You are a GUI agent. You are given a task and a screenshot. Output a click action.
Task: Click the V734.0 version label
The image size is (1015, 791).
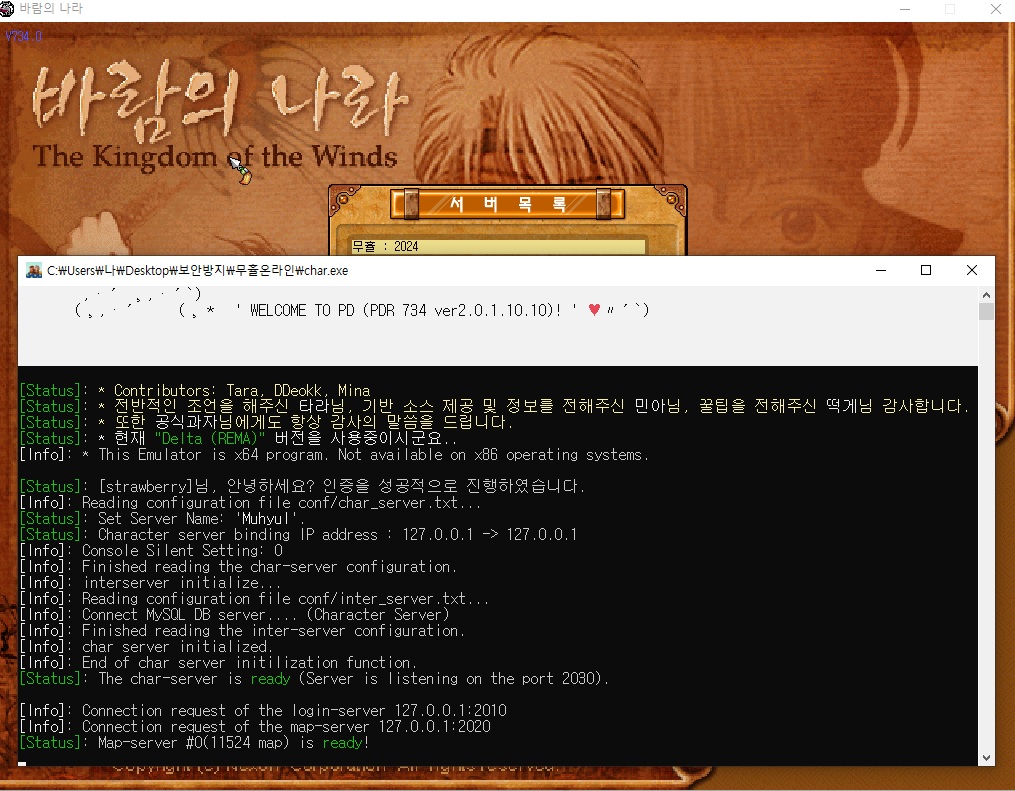[23, 36]
